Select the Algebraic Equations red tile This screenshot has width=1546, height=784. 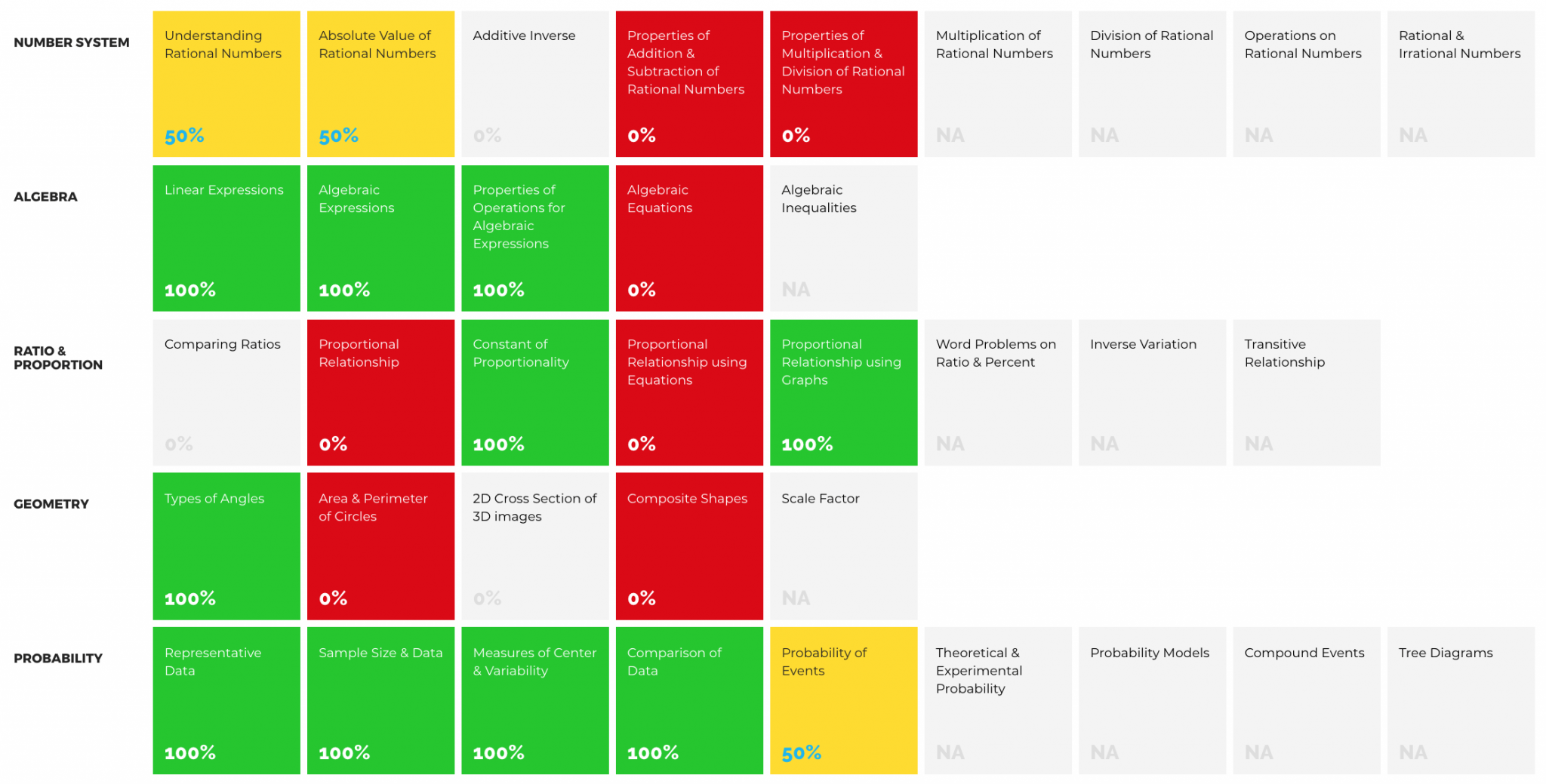coord(689,238)
